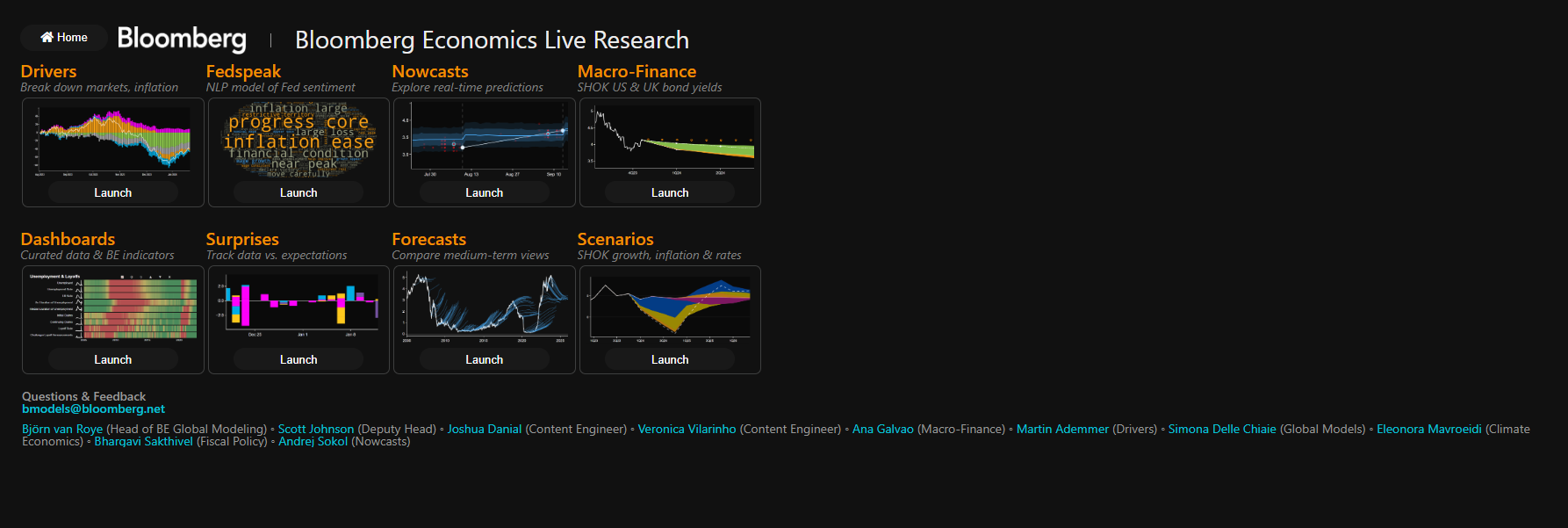Screen dimensions: 1568x528
Task: Open Ana Galvao's profile link
Action: [883, 430]
